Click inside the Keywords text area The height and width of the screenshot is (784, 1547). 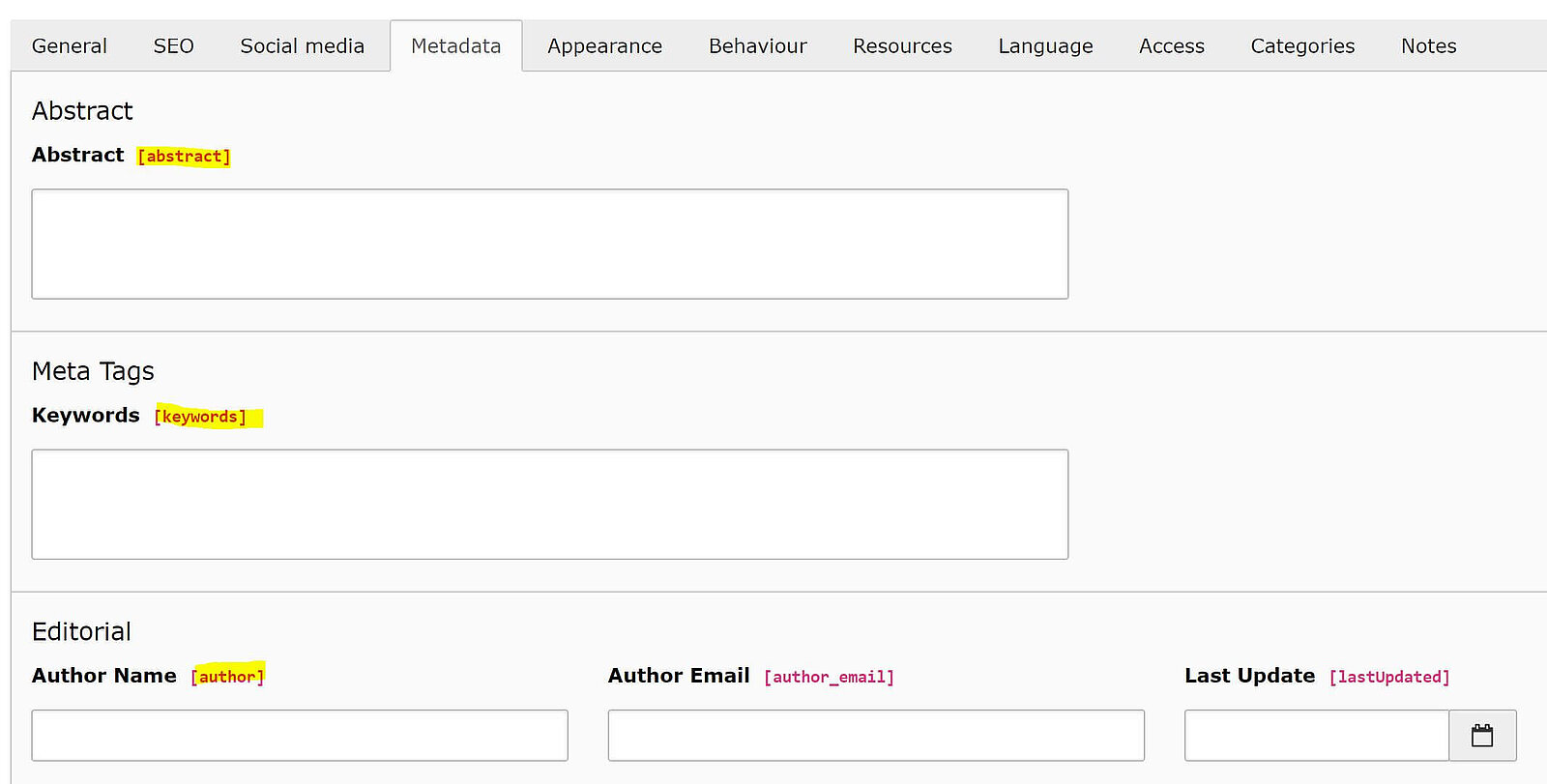point(549,504)
